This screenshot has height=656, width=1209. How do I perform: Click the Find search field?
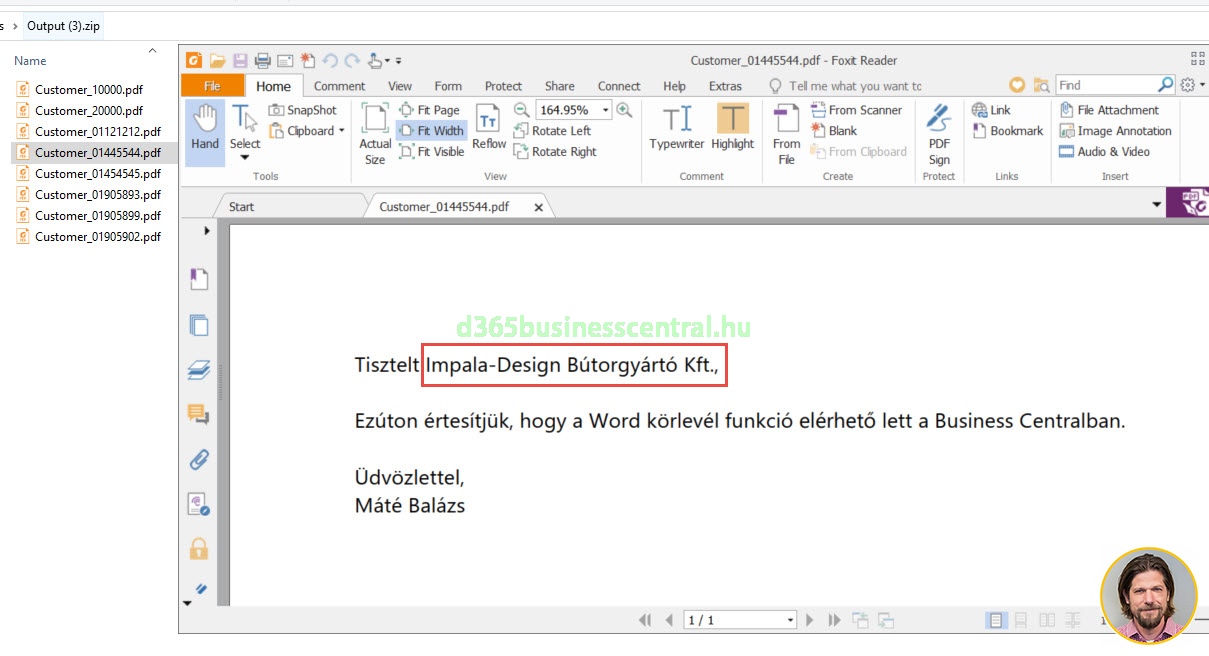tap(1105, 86)
